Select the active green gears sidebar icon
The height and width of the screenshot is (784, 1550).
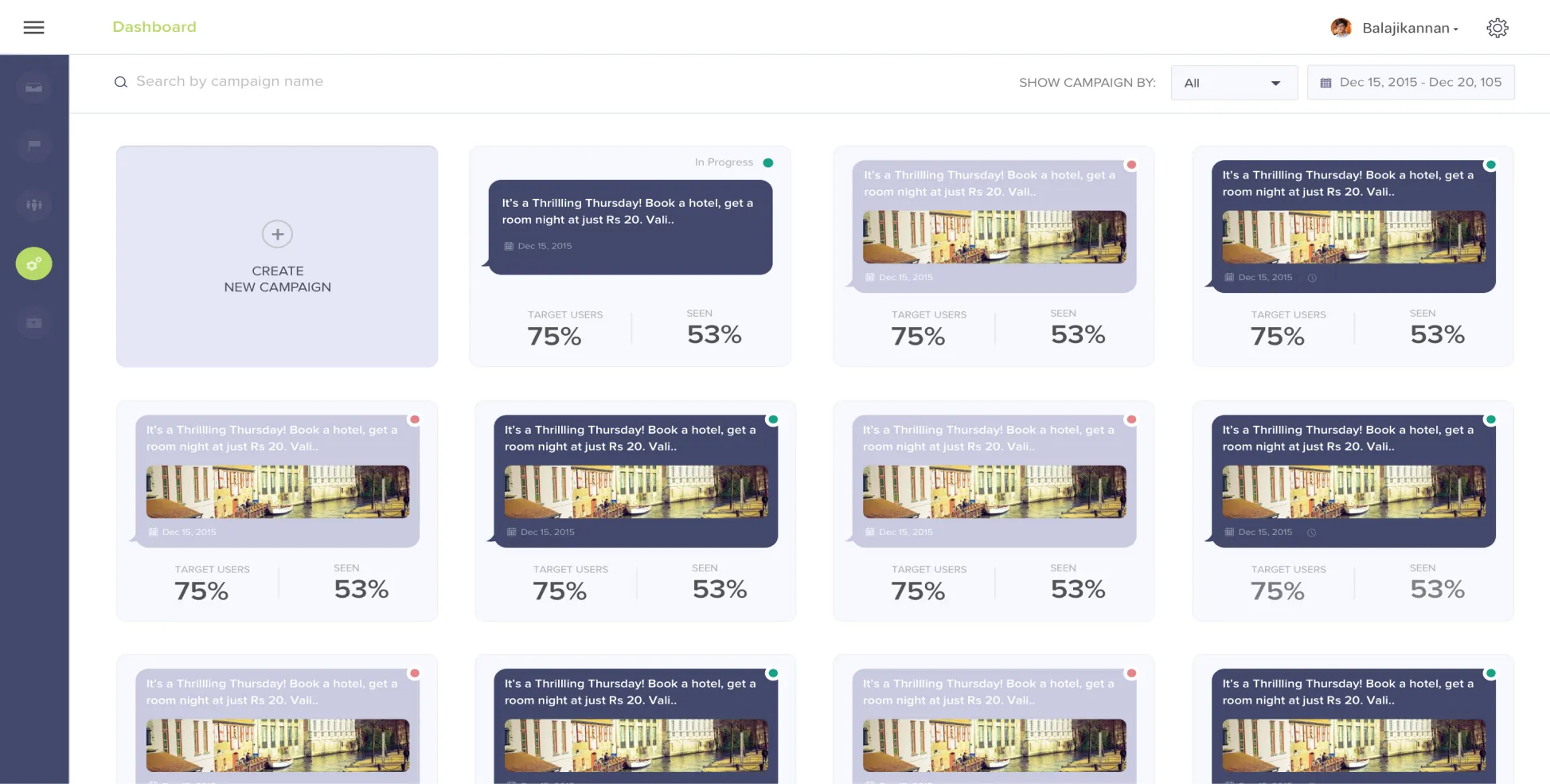click(x=33, y=263)
